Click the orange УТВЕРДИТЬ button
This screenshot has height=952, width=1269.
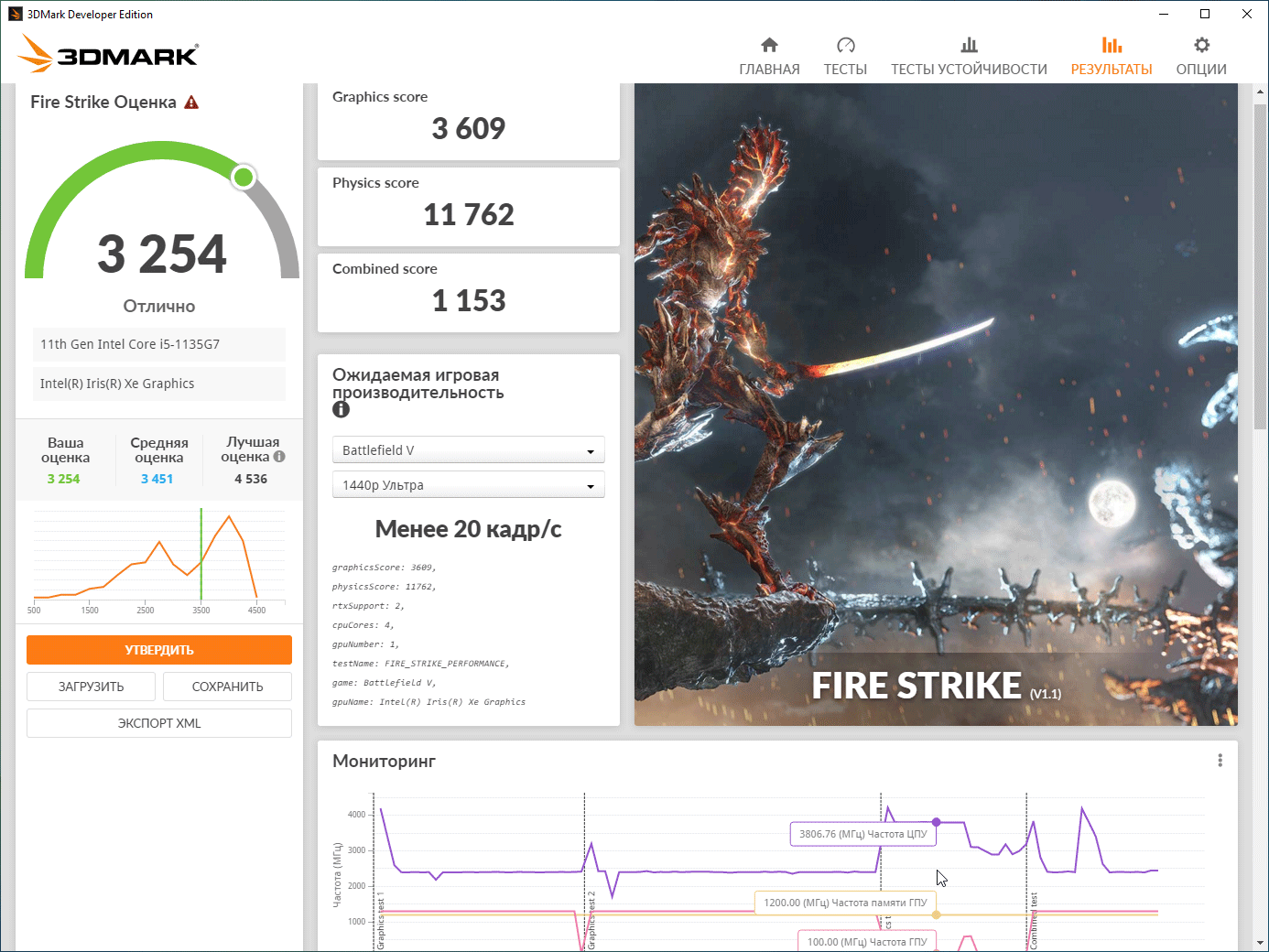click(x=159, y=650)
